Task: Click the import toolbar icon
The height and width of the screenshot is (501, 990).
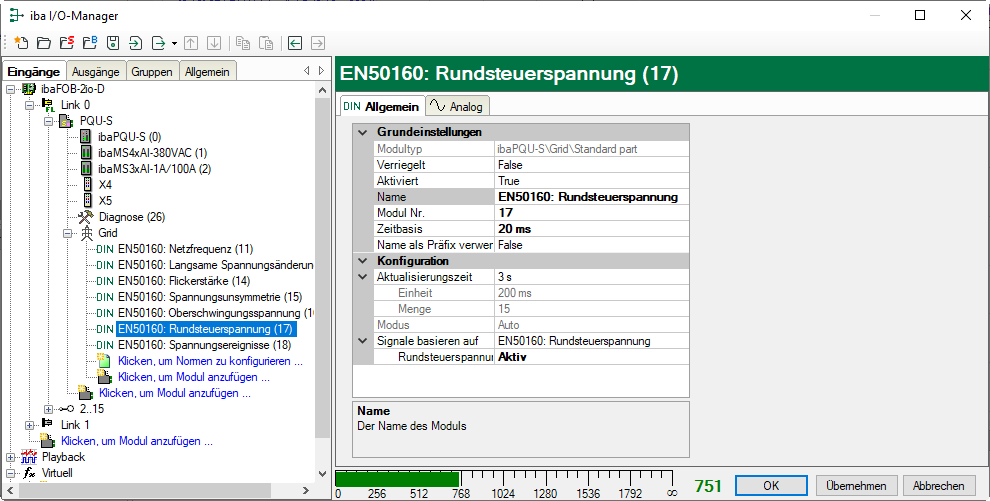Action: click(135, 43)
